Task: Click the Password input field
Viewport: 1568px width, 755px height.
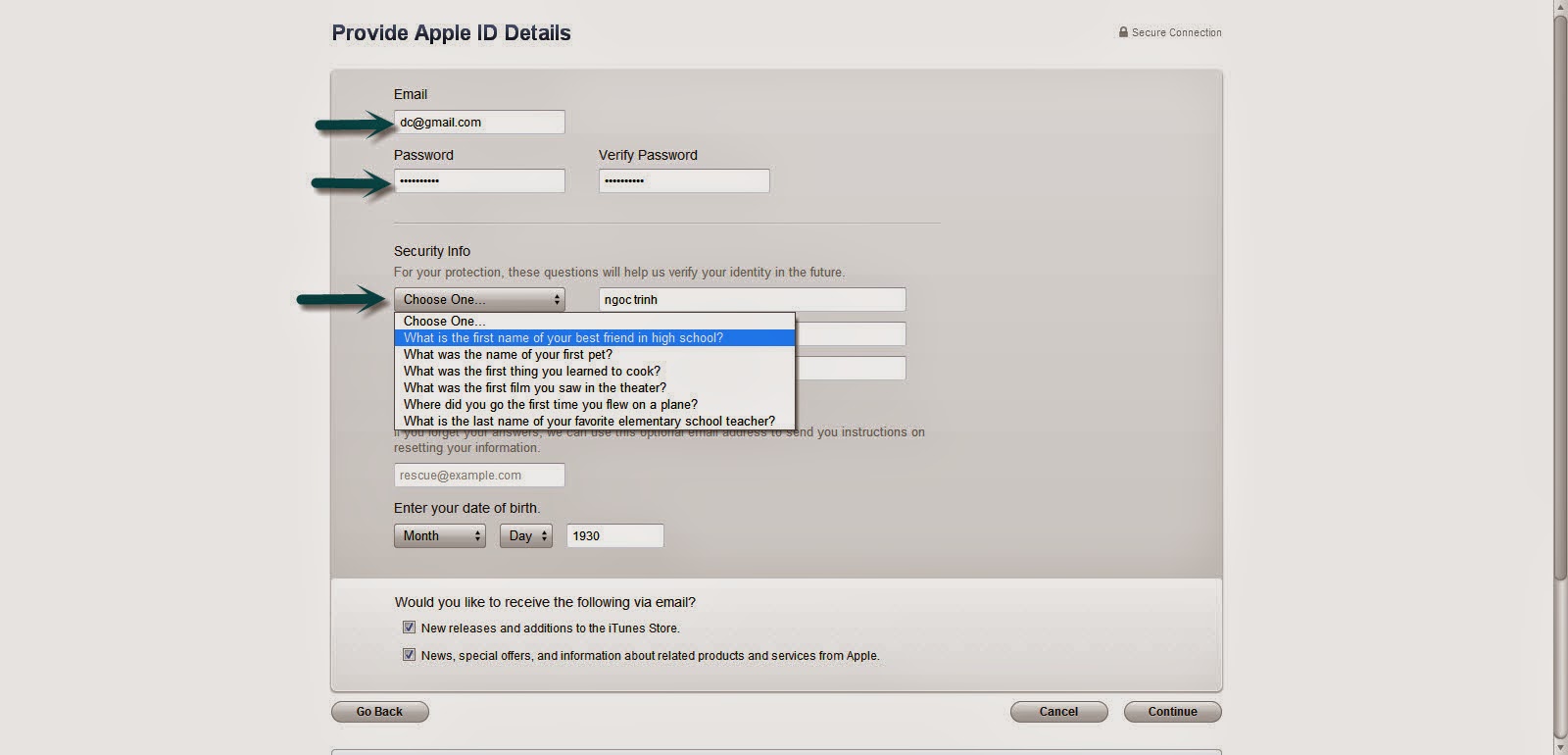Action: pos(479,181)
